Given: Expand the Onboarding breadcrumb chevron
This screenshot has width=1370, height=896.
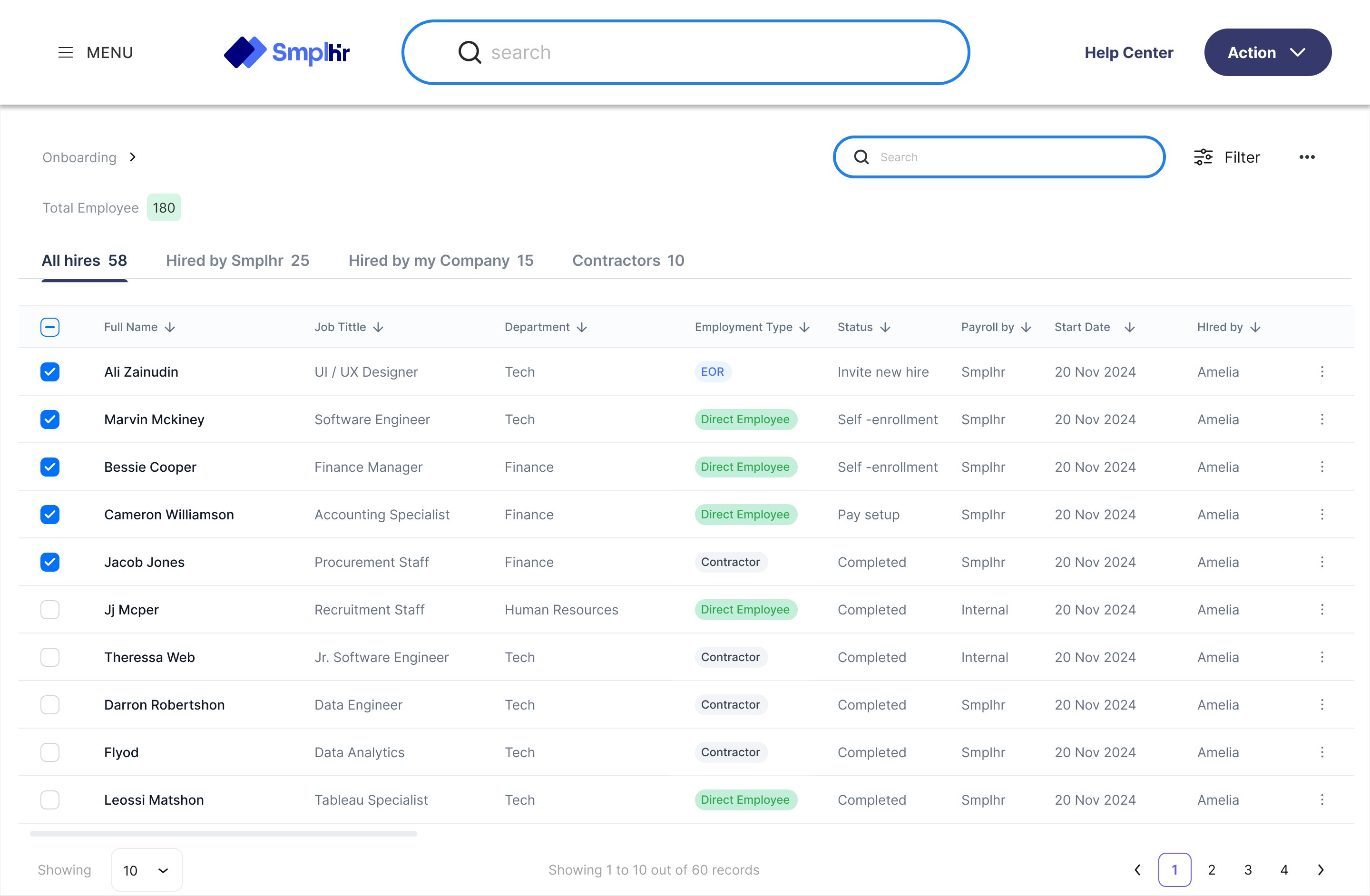Looking at the screenshot, I should click(133, 157).
